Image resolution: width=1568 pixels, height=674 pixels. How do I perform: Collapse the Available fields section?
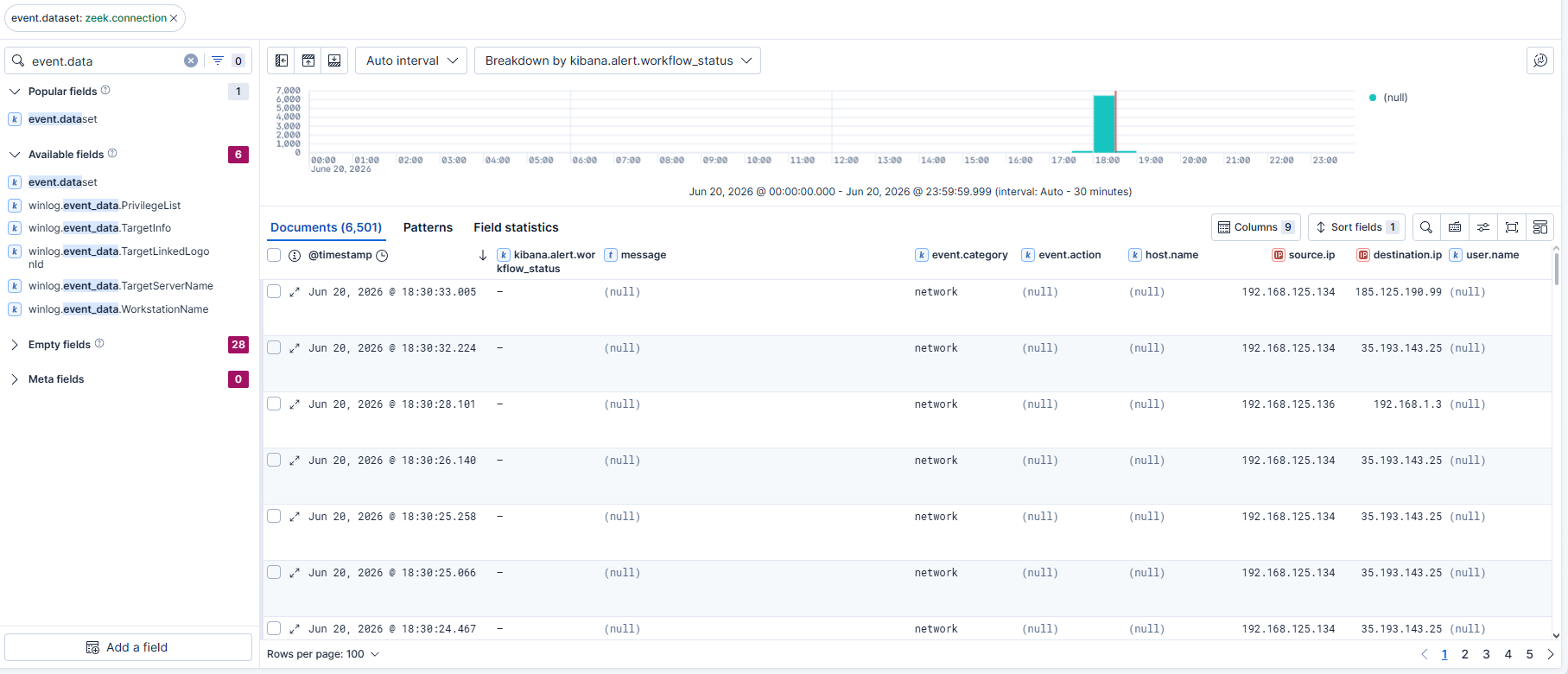pyautogui.click(x=15, y=154)
